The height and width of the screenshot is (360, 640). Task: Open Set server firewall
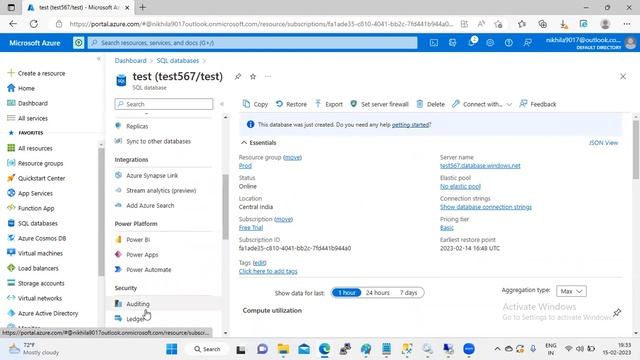[x=380, y=104]
